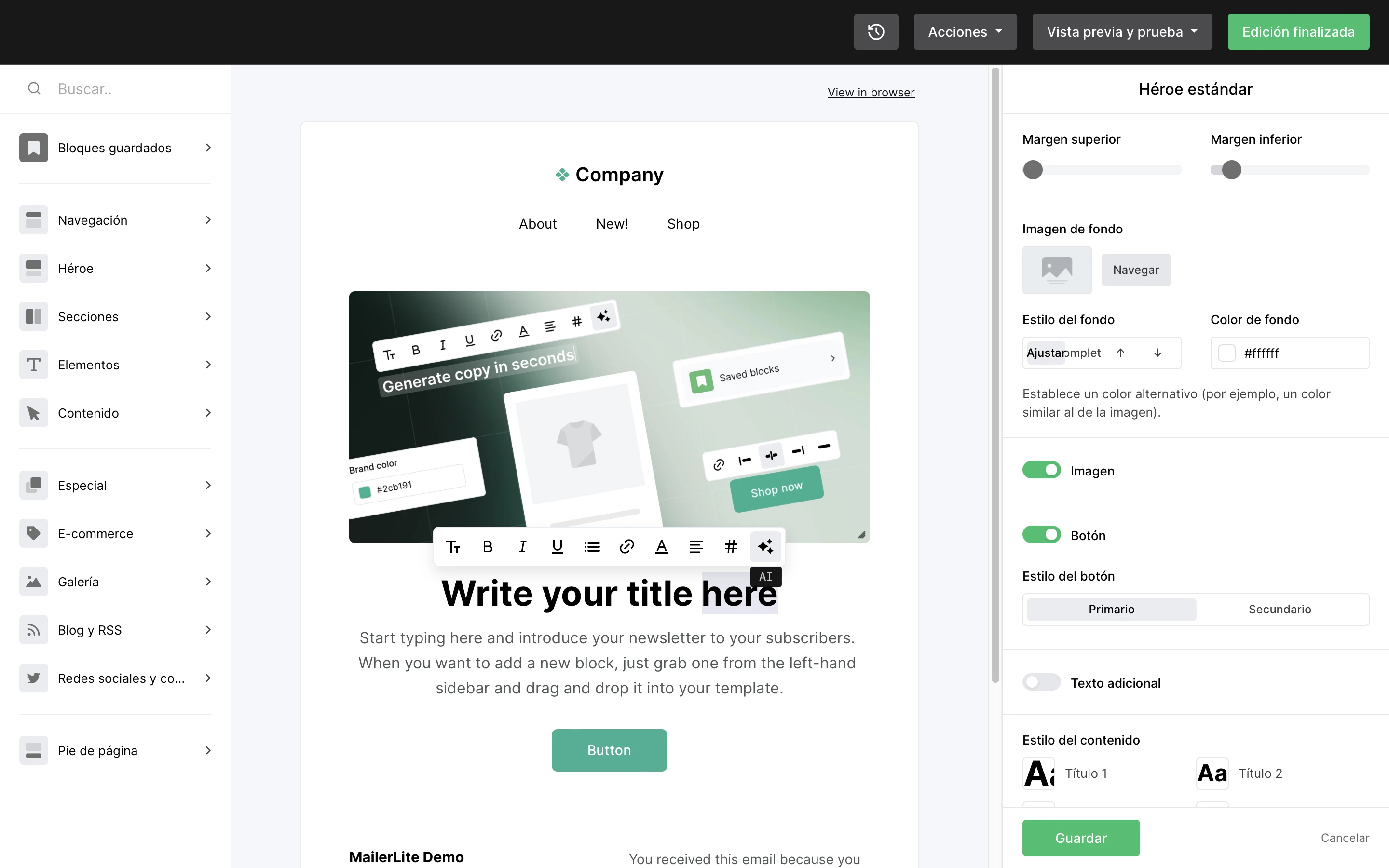Turn off the Botón toggle
Viewport: 1389px width, 868px height.
[x=1041, y=534]
